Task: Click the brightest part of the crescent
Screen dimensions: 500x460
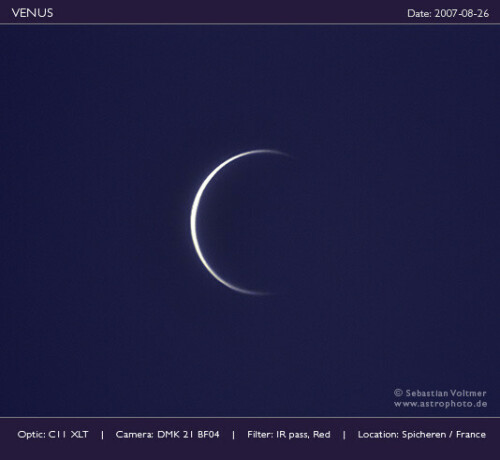Action: [x=194, y=222]
